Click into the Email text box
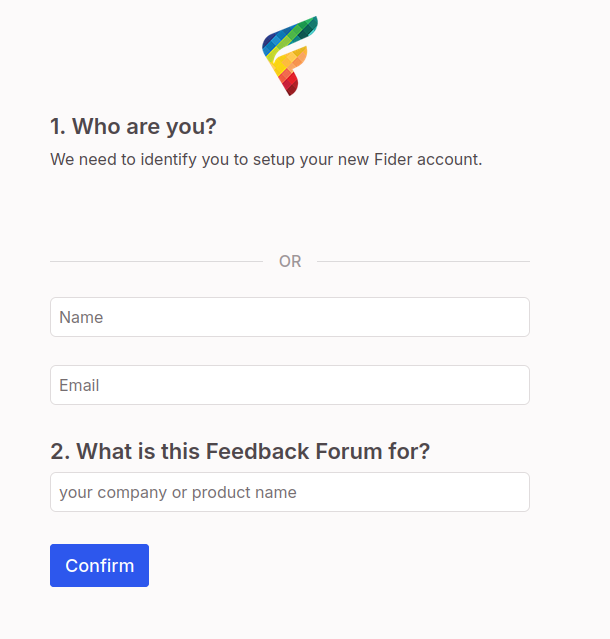 click(289, 385)
